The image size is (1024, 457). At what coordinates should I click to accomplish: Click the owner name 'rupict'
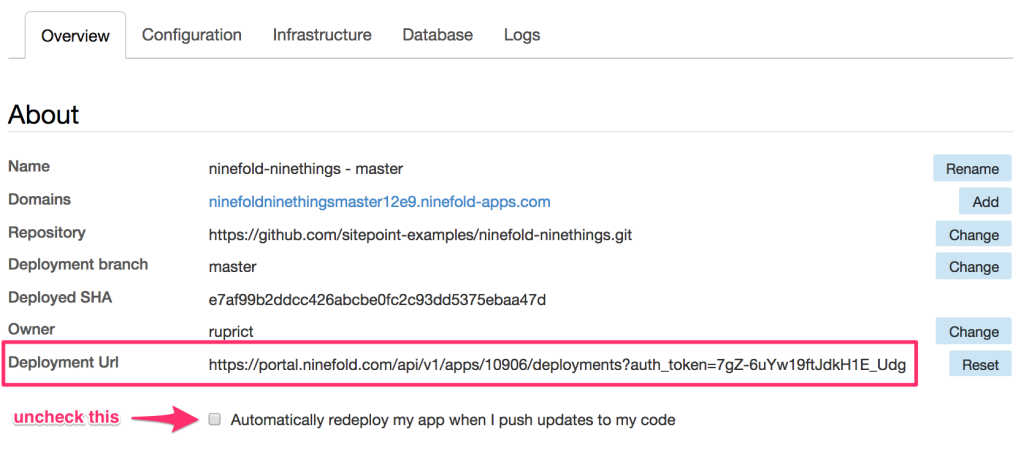pyautogui.click(x=229, y=332)
